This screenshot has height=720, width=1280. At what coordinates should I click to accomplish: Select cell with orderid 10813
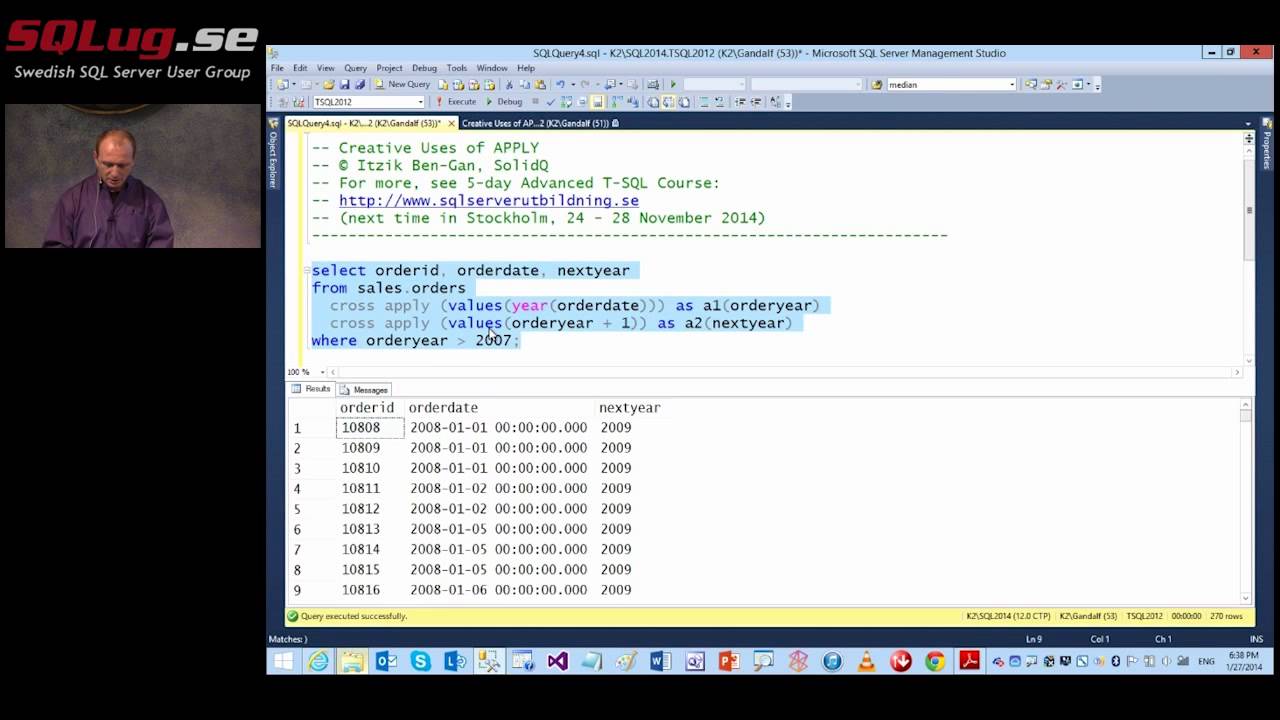[370, 529]
